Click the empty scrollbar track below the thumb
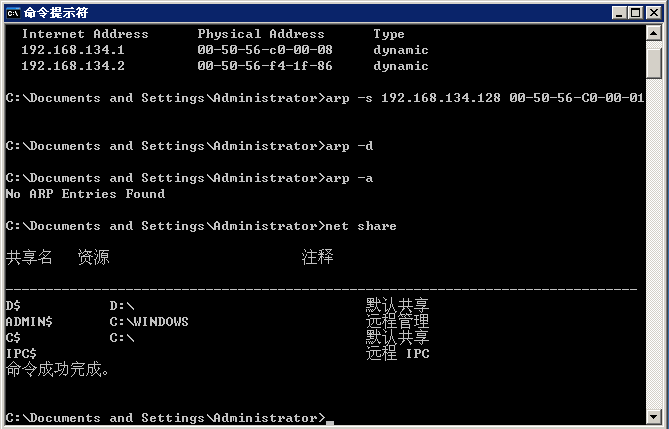Image resolution: width=669 pixels, height=429 pixels. click(654, 250)
